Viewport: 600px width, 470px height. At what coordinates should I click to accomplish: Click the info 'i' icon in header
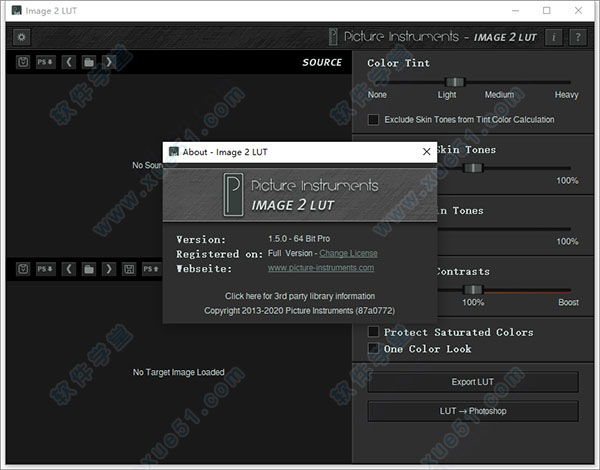(553, 37)
